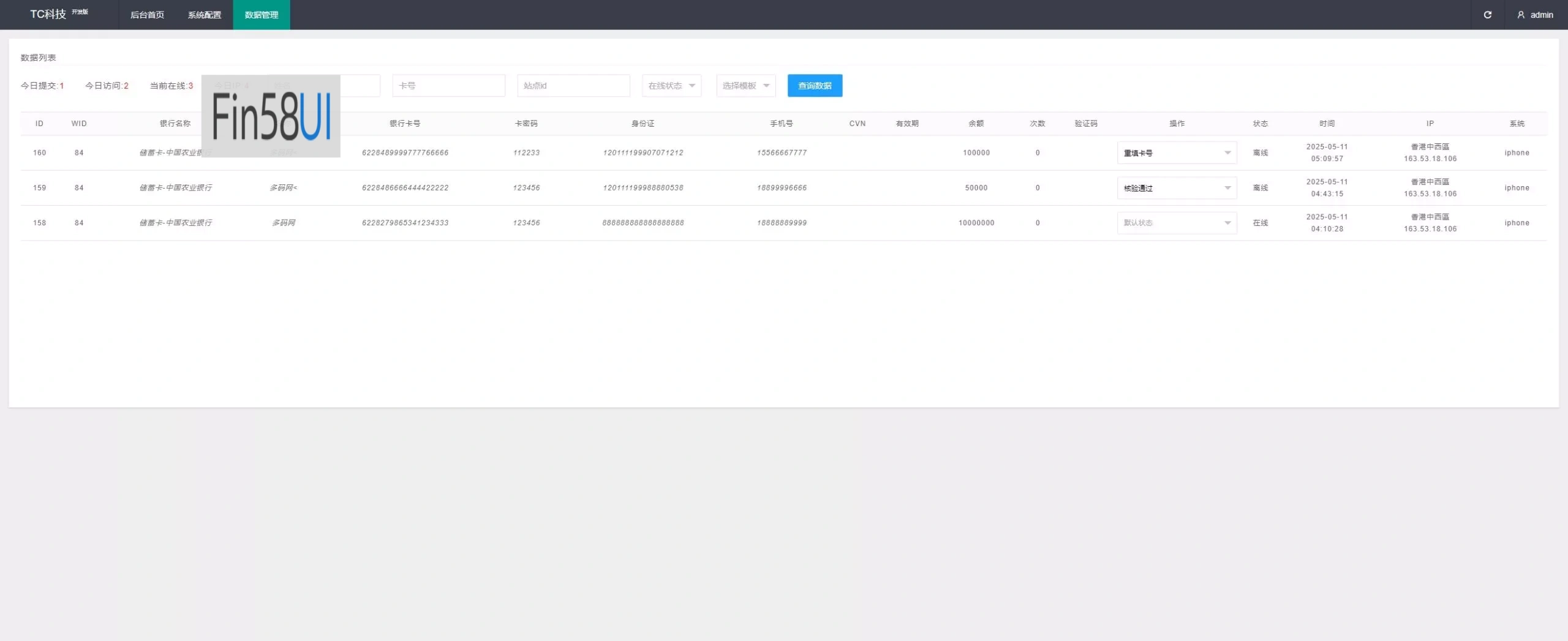Switch to the 数据管理 tab
The image size is (1568, 641).
pos(262,15)
